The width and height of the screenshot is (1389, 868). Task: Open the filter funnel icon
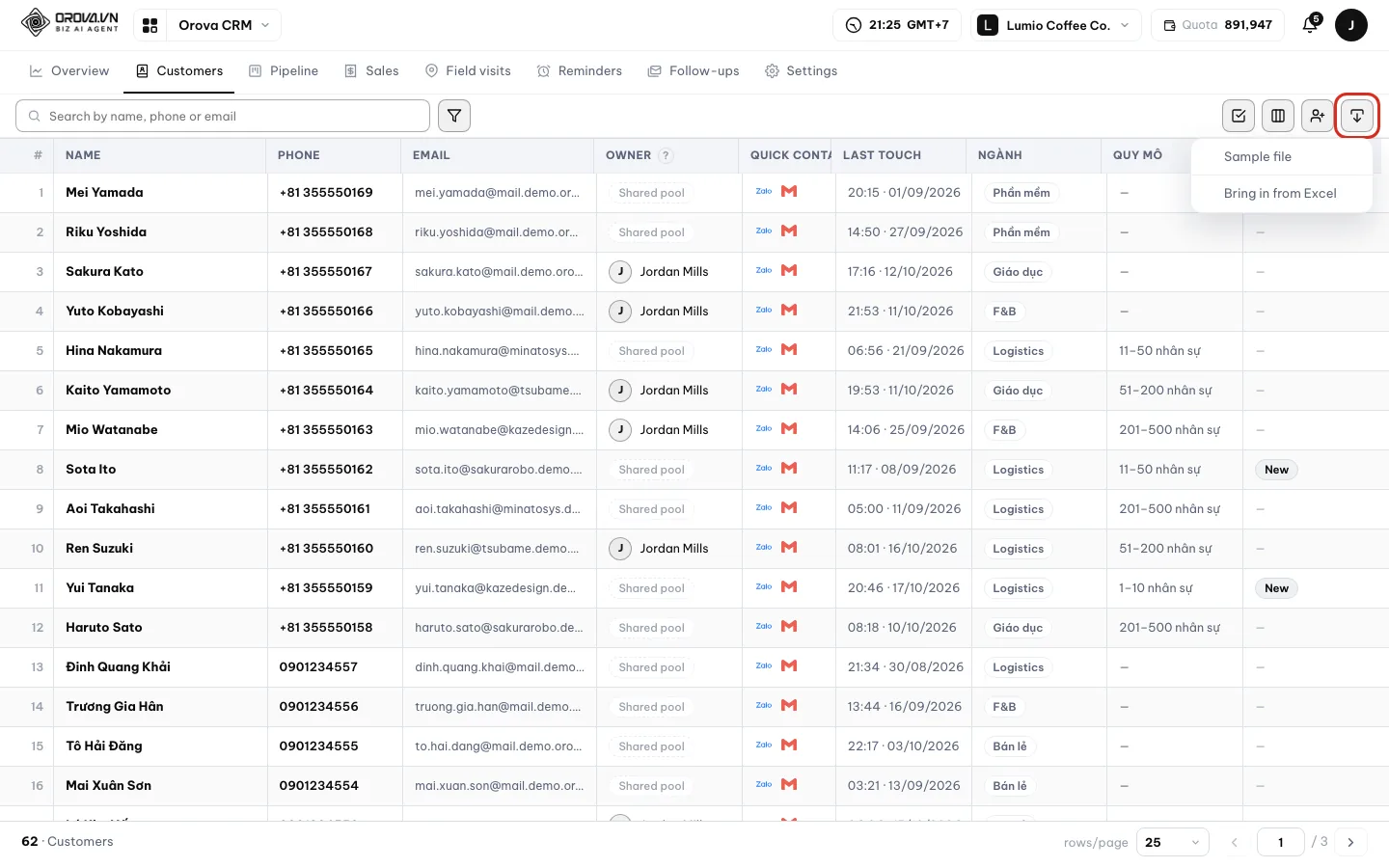[x=454, y=116]
